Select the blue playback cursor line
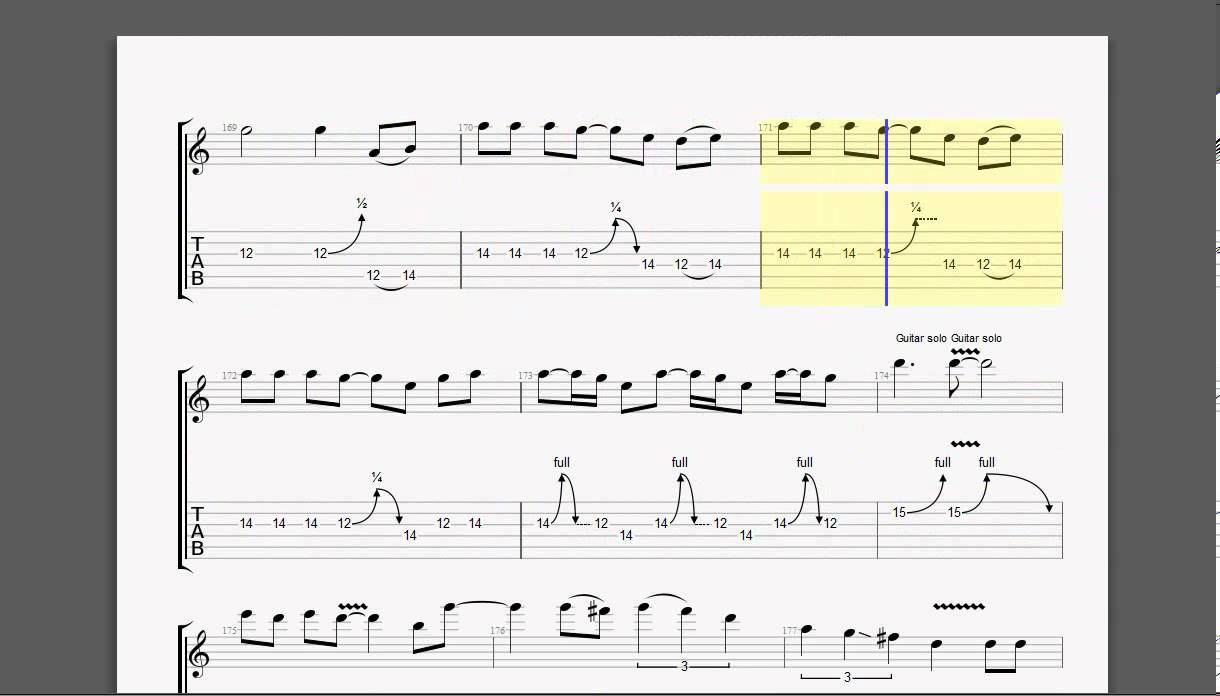 coord(886,213)
